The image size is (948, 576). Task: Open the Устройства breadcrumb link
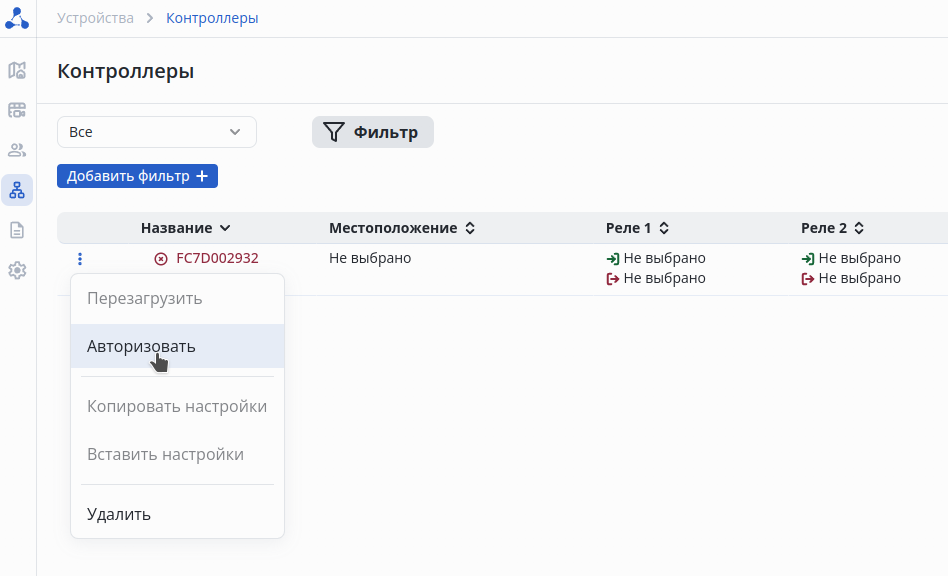[x=95, y=18]
